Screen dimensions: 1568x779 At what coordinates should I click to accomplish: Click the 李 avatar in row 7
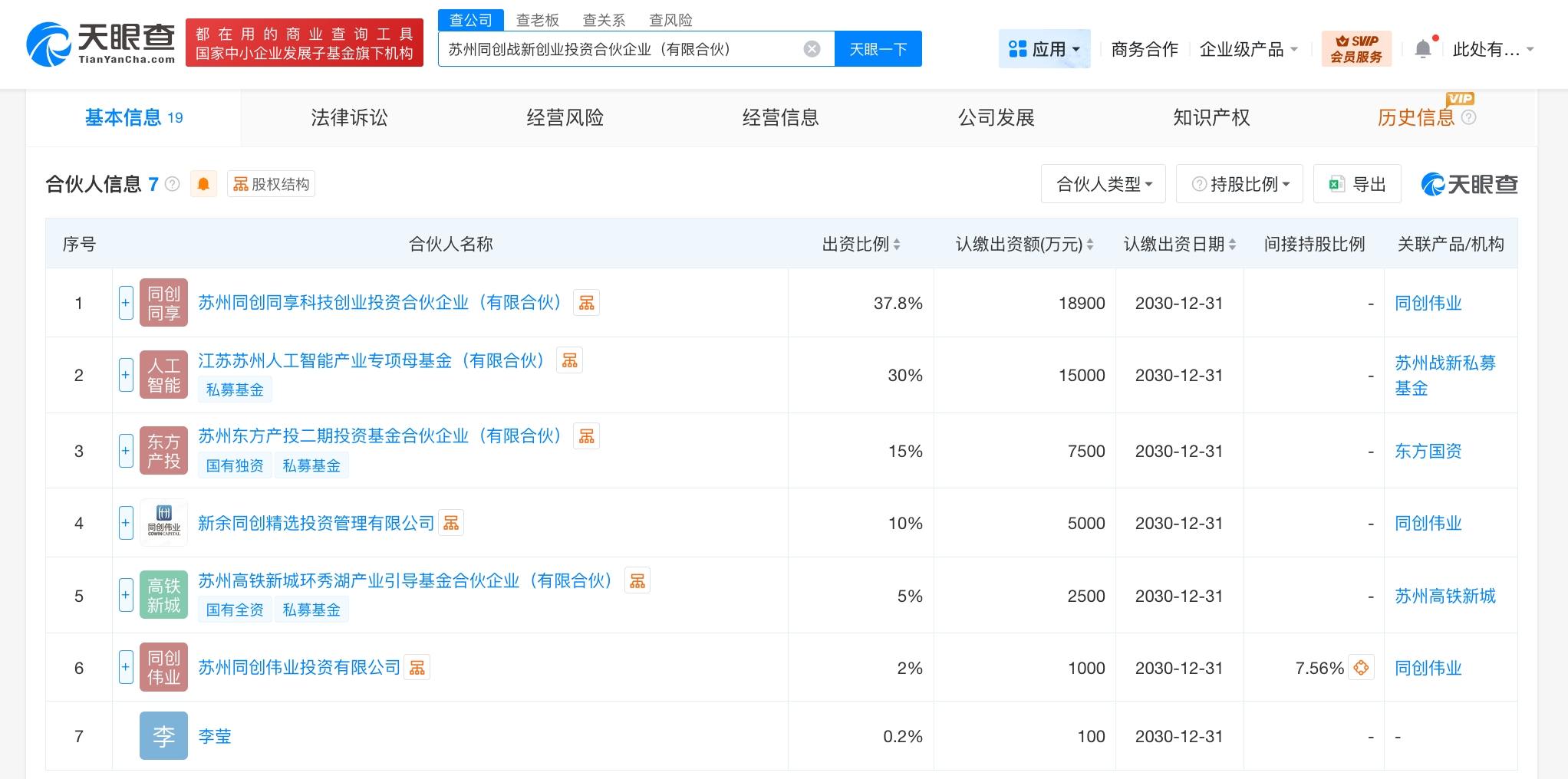tap(163, 736)
